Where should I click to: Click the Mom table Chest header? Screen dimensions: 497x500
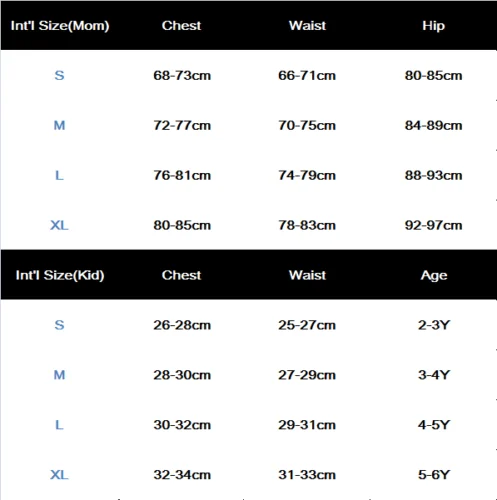(x=181, y=26)
